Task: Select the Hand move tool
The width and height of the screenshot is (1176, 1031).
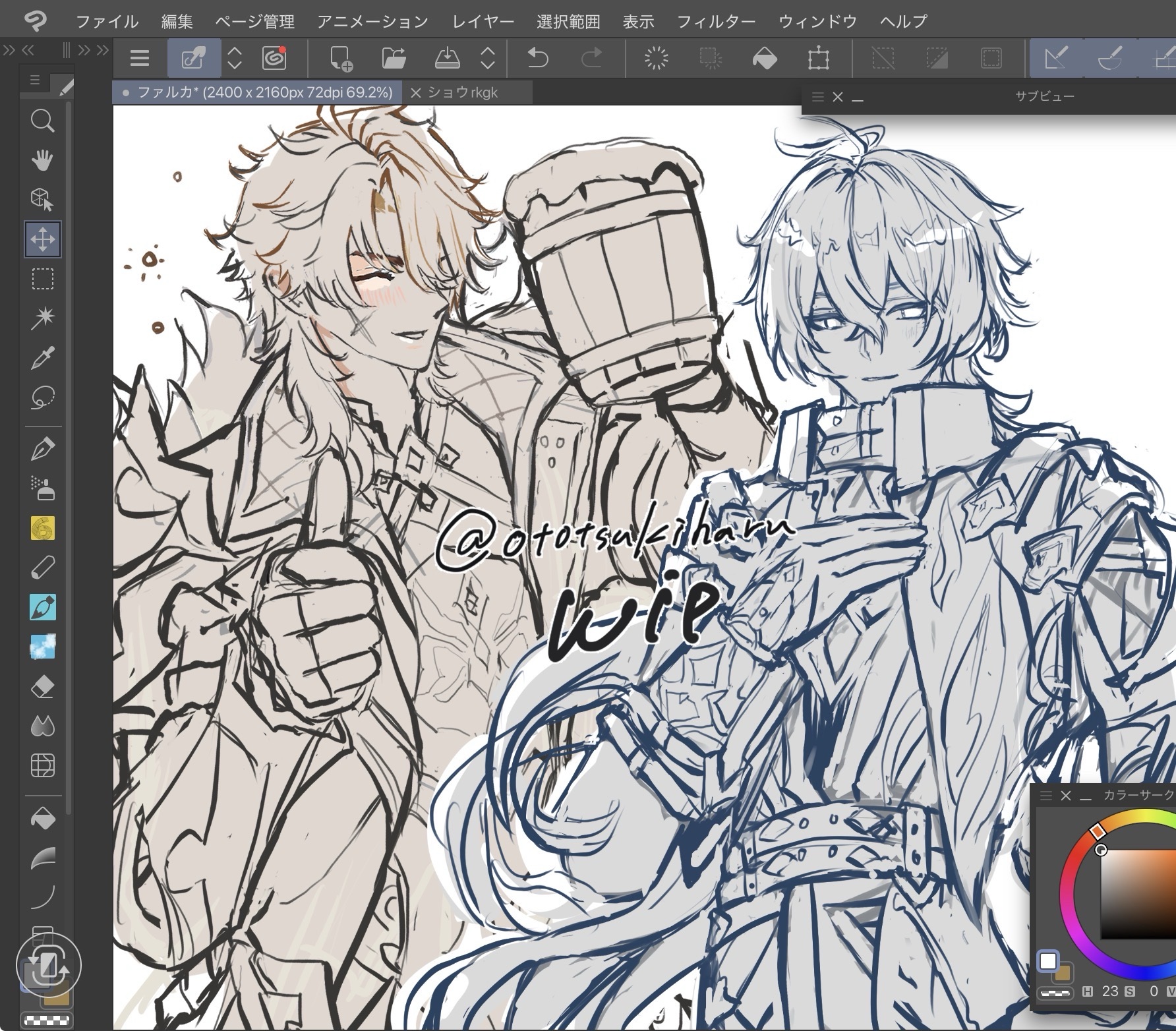Action: tap(42, 160)
